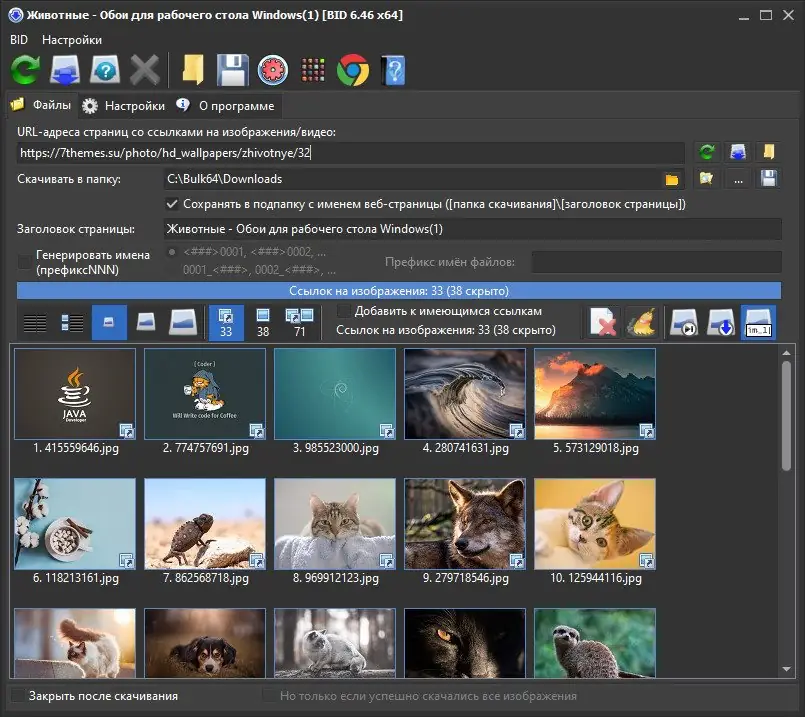
Task: Select large thumbnails view icon
Action: (x=182, y=322)
